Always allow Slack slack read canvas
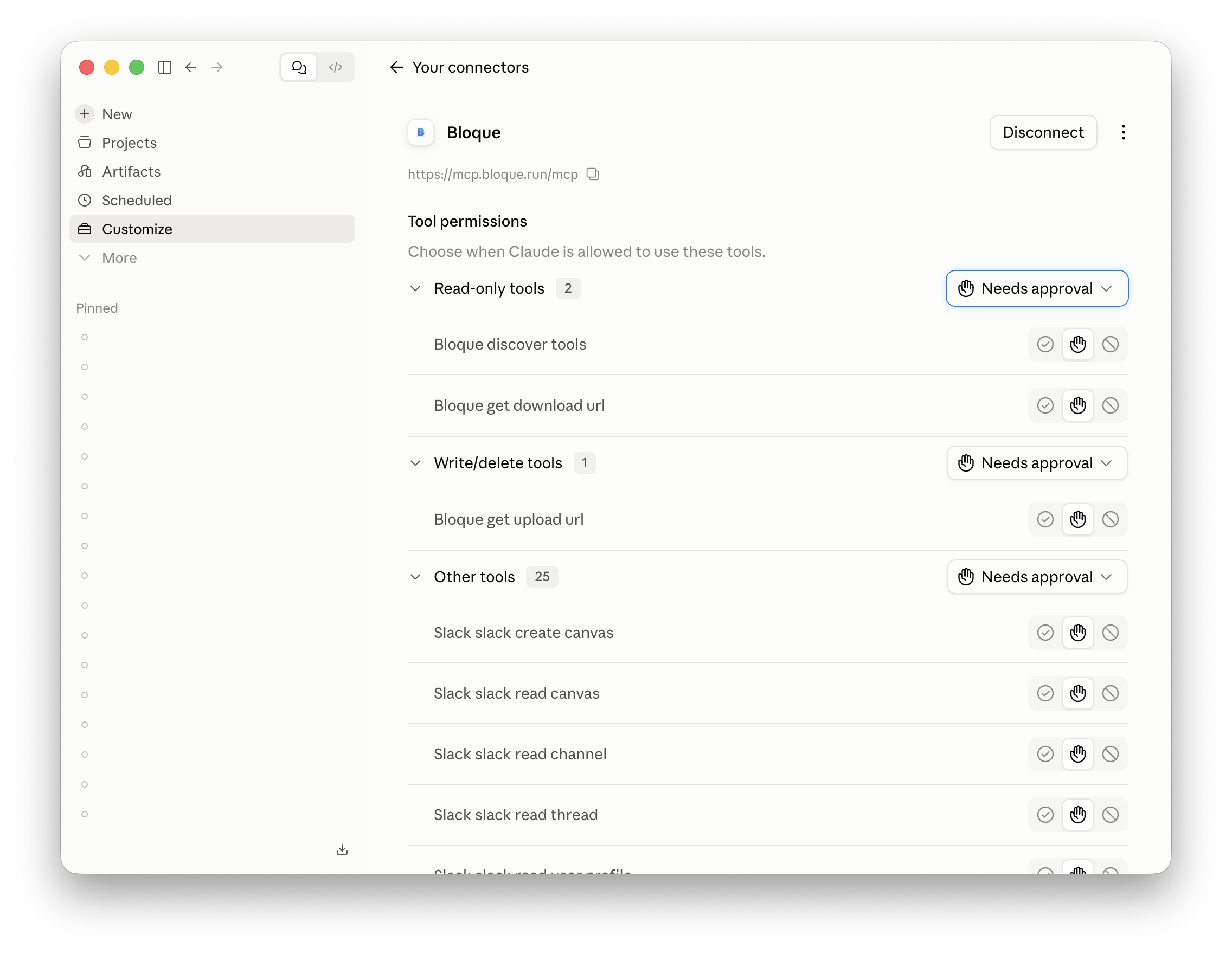This screenshot has height=954, width=1232. (x=1045, y=693)
